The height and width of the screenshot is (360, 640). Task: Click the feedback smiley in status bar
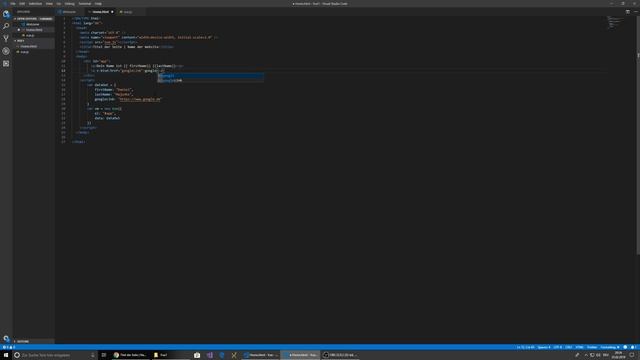coord(625,347)
